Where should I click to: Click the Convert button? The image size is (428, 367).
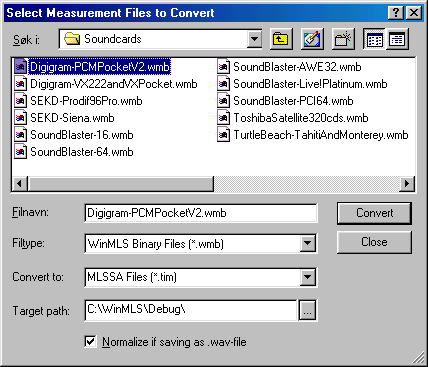point(374,213)
